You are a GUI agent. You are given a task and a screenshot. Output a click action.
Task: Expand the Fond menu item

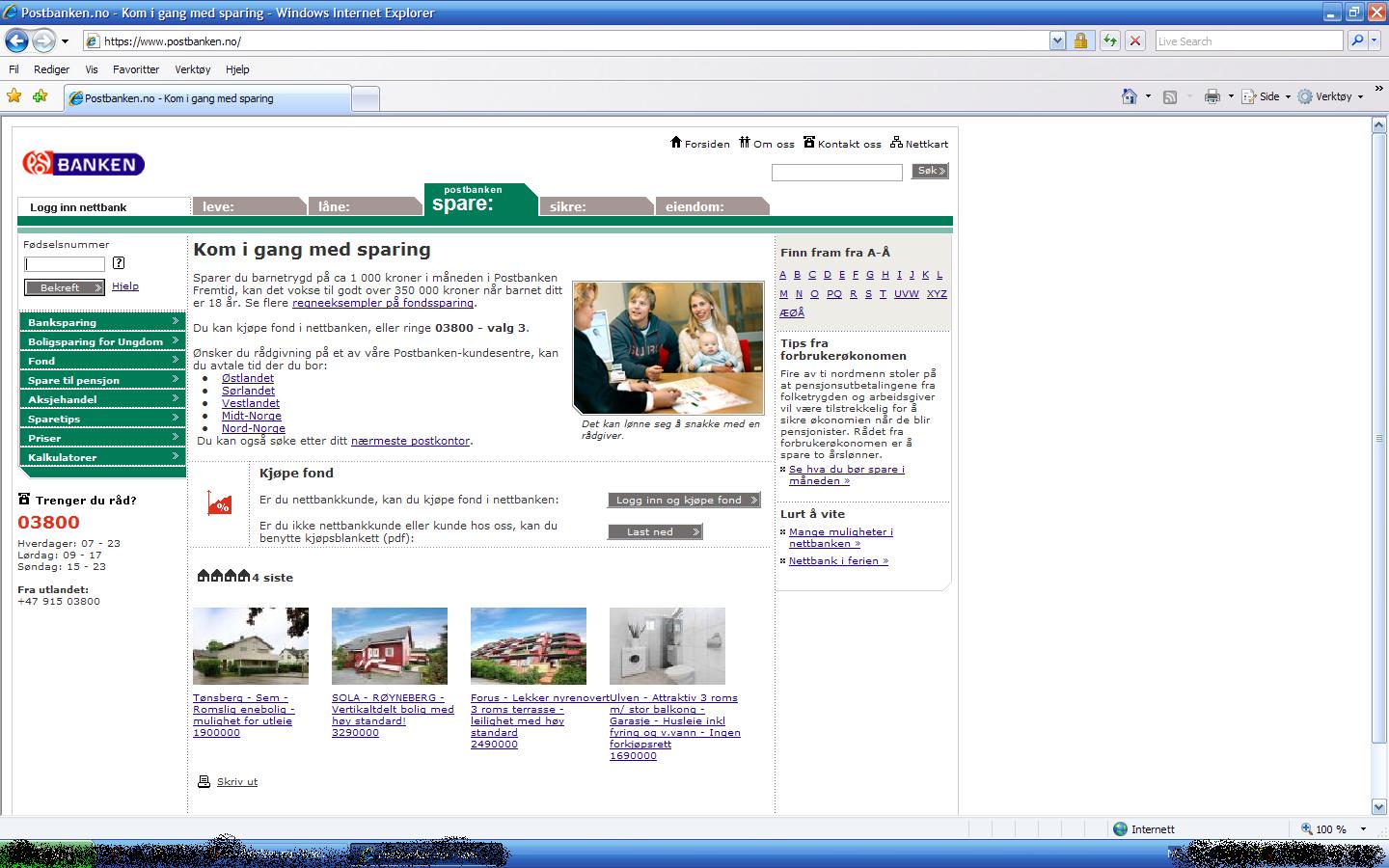(x=102, y=360)
